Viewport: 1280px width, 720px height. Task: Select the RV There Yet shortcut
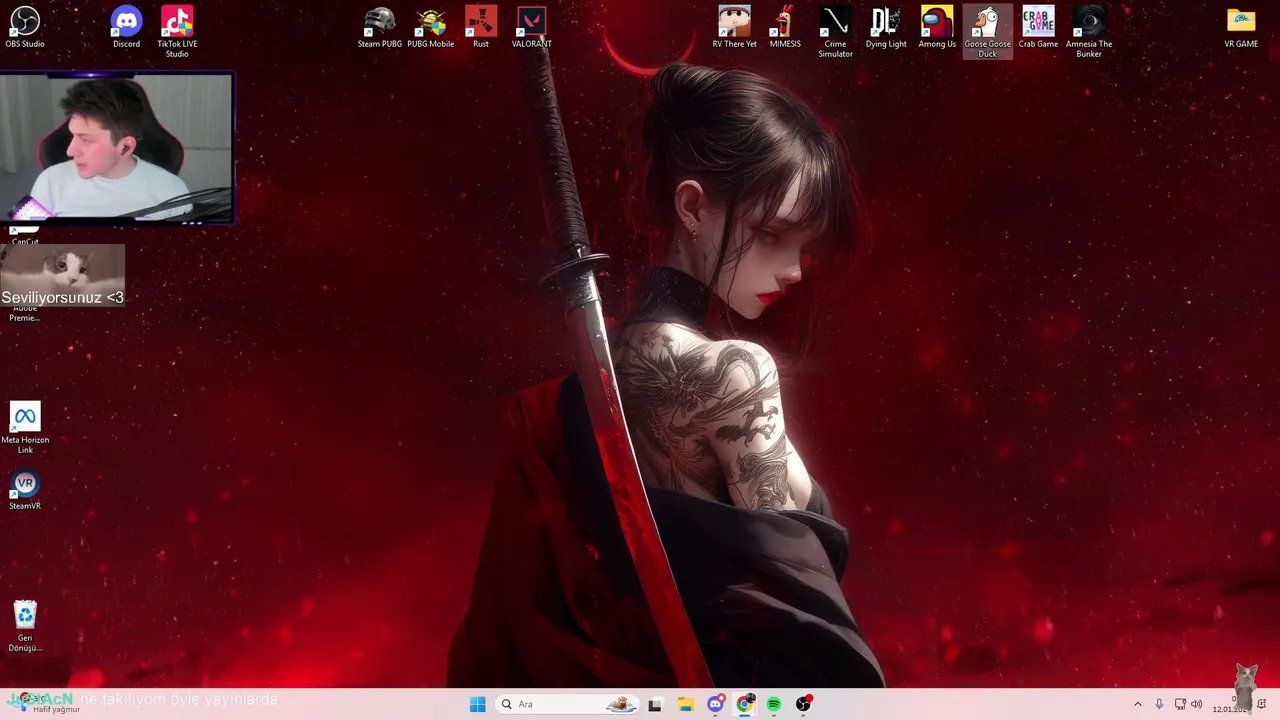point(734,27)
